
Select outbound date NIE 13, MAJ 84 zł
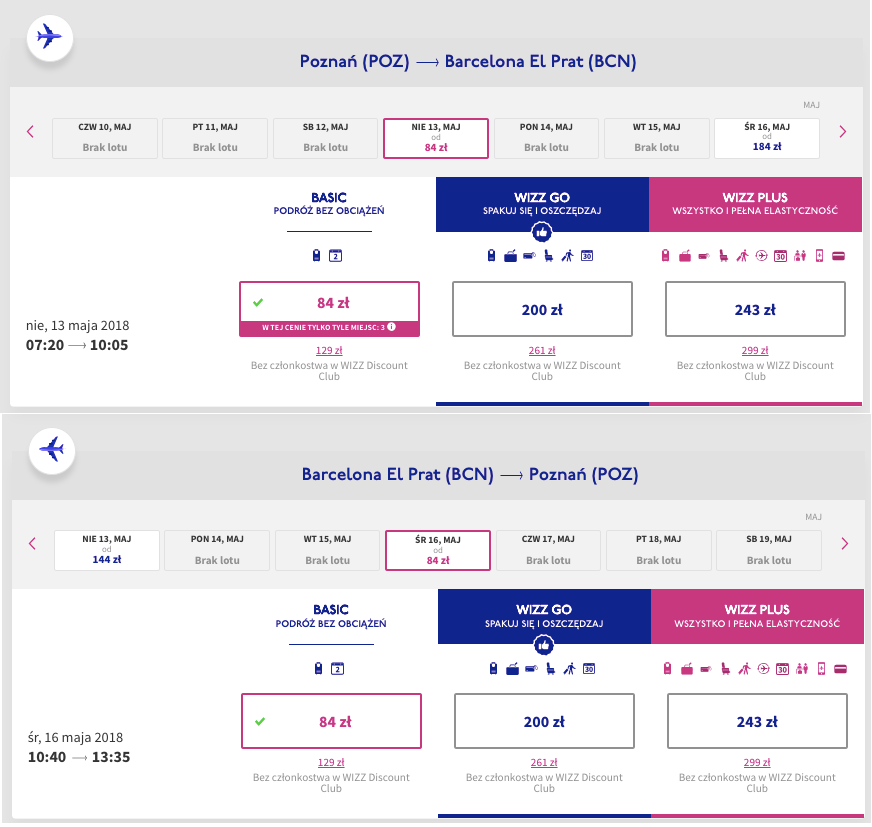(436, 138)
